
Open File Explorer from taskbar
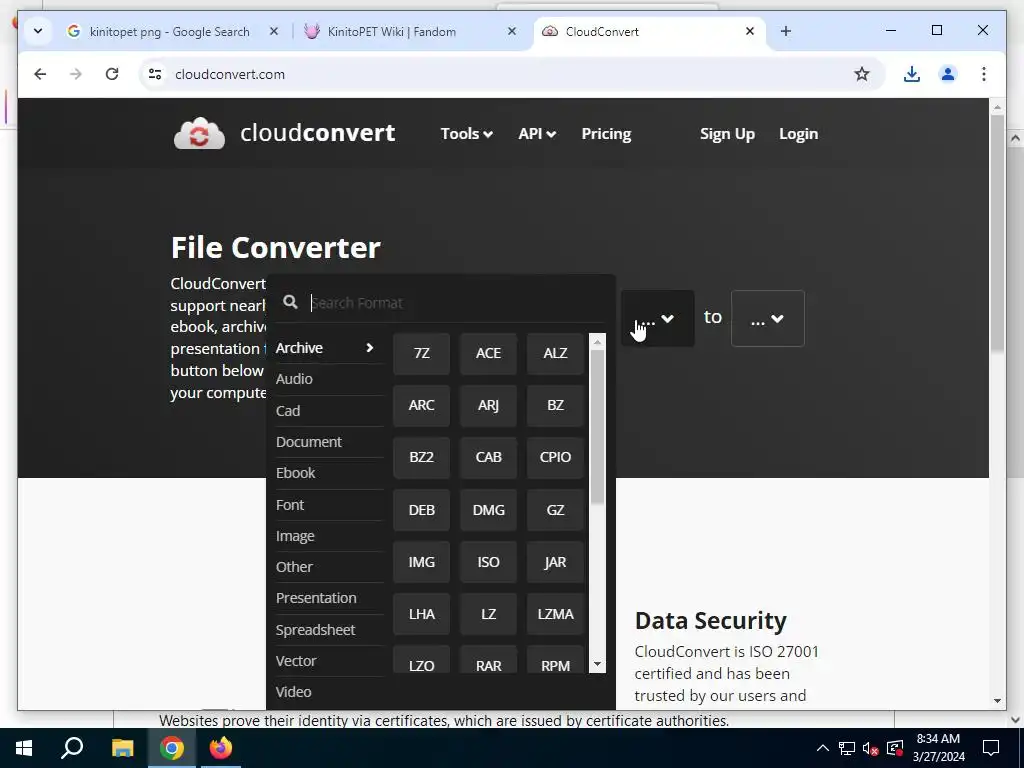coord(122,748)
